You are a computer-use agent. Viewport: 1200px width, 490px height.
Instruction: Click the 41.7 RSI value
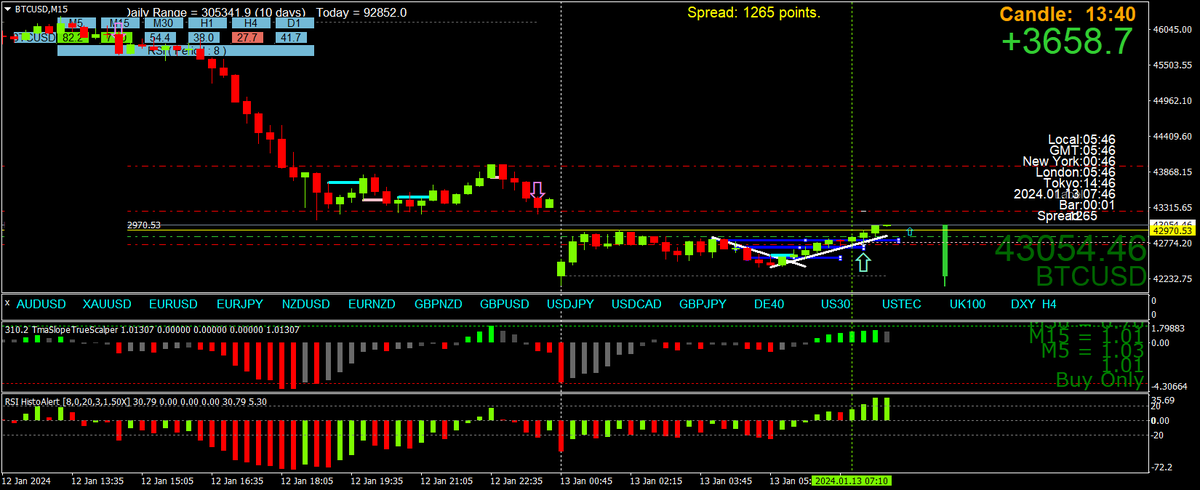(291, 37)
